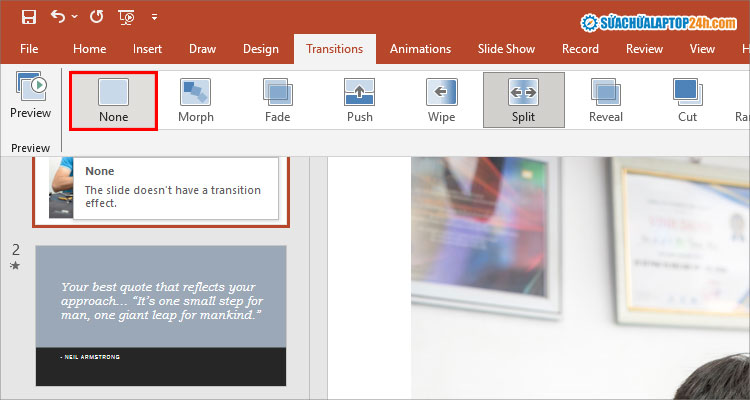Select slide 2 thumbnail with Armstrong quote
Image resolution: width=750 pixels, height=400 pixels.
coord(161,315)
